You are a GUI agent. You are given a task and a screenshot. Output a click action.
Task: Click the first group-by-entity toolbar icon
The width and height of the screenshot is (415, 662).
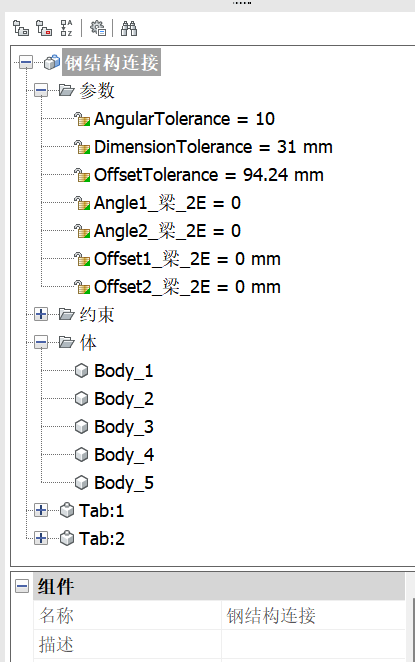pyautogui.click(x=21, y=28)
